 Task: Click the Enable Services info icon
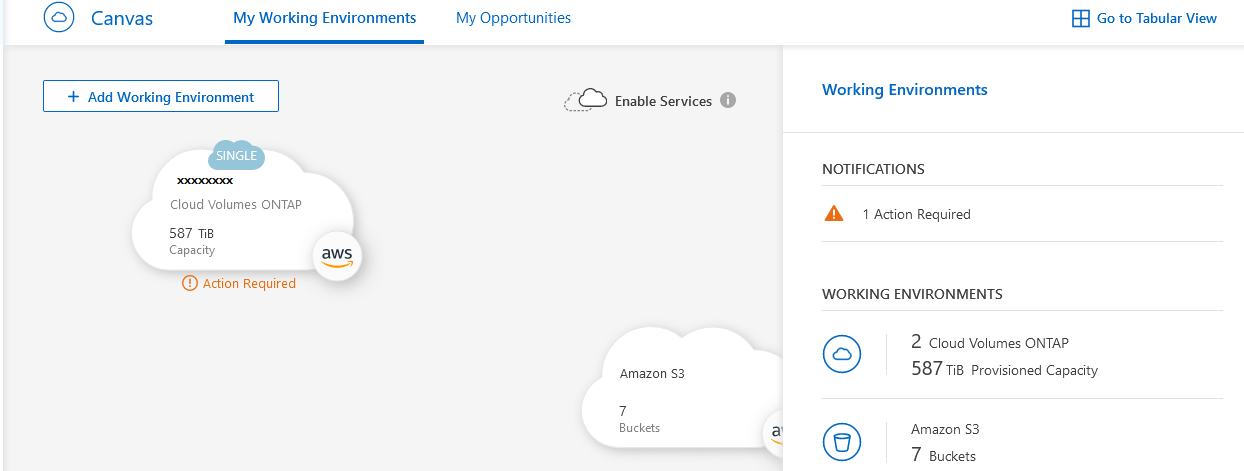click(728, 100)
